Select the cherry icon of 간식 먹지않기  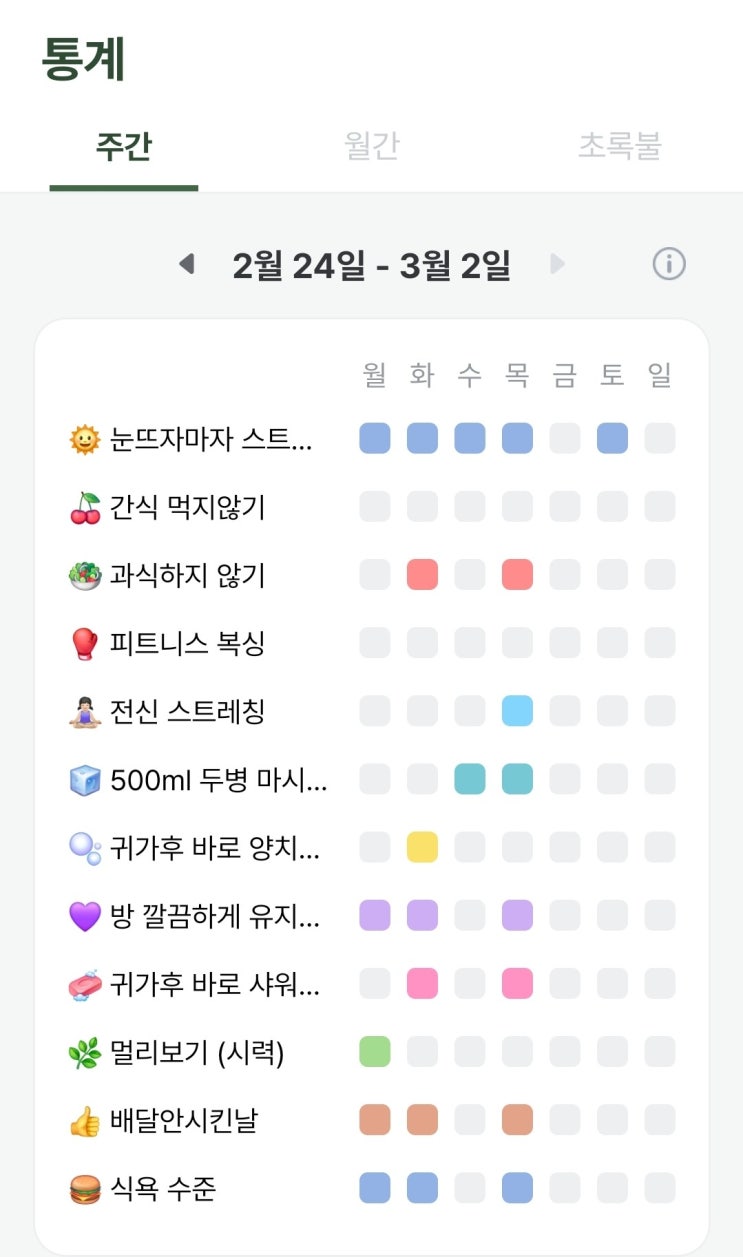tap(85, 507)
